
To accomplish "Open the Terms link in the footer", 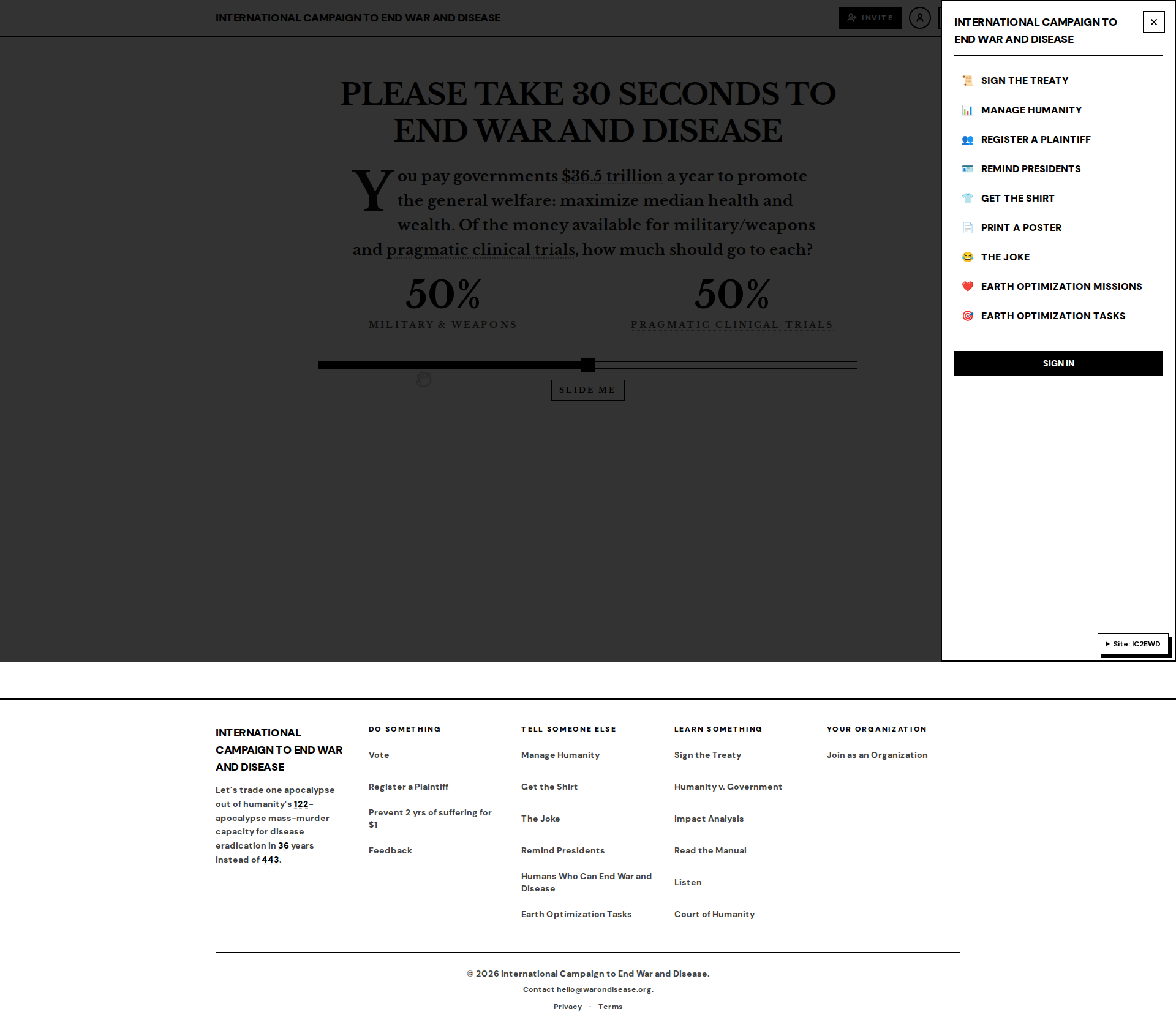I will click(x=610, y=1007).
